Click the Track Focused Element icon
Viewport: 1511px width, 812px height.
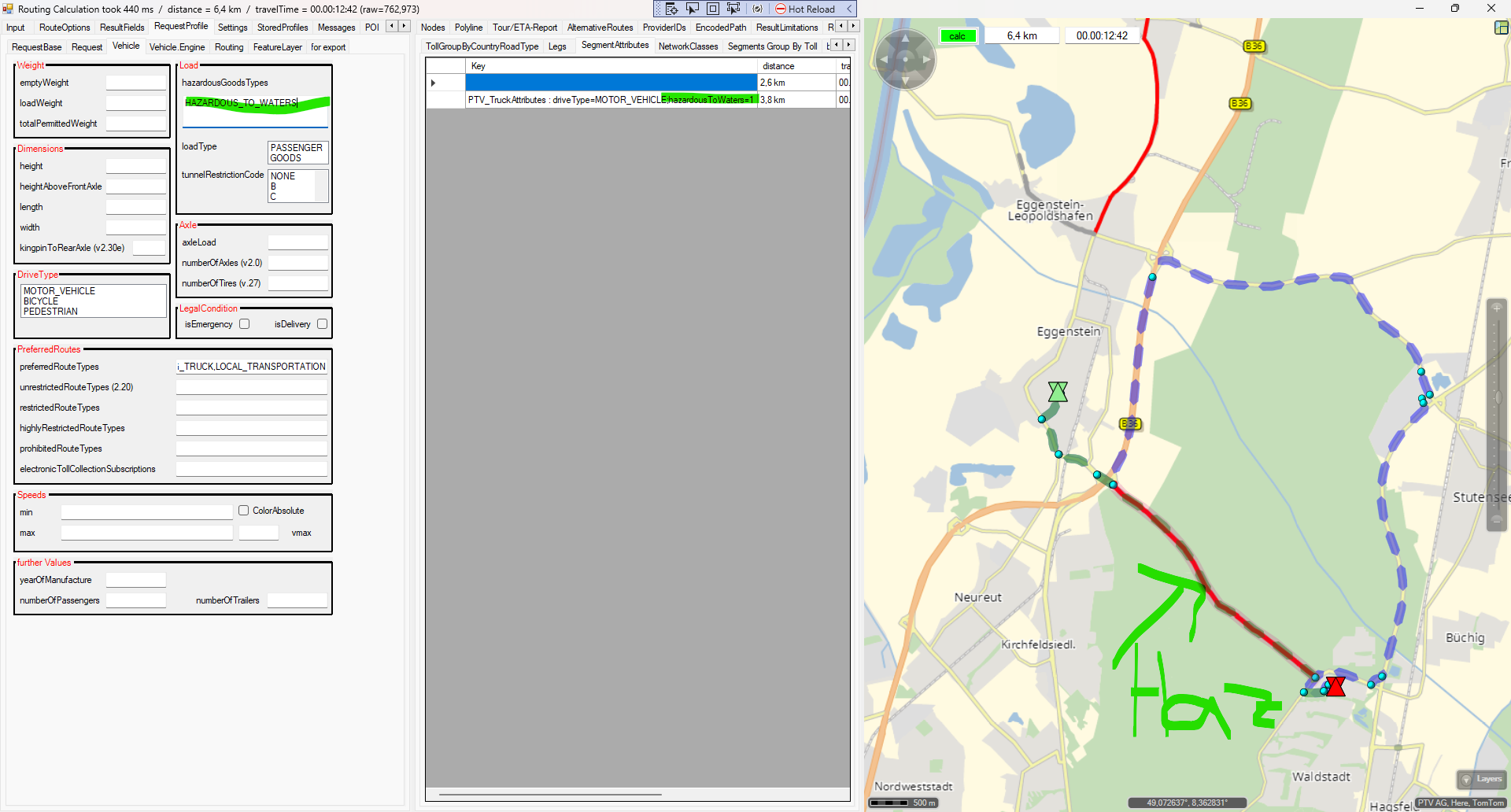(733, 9)
